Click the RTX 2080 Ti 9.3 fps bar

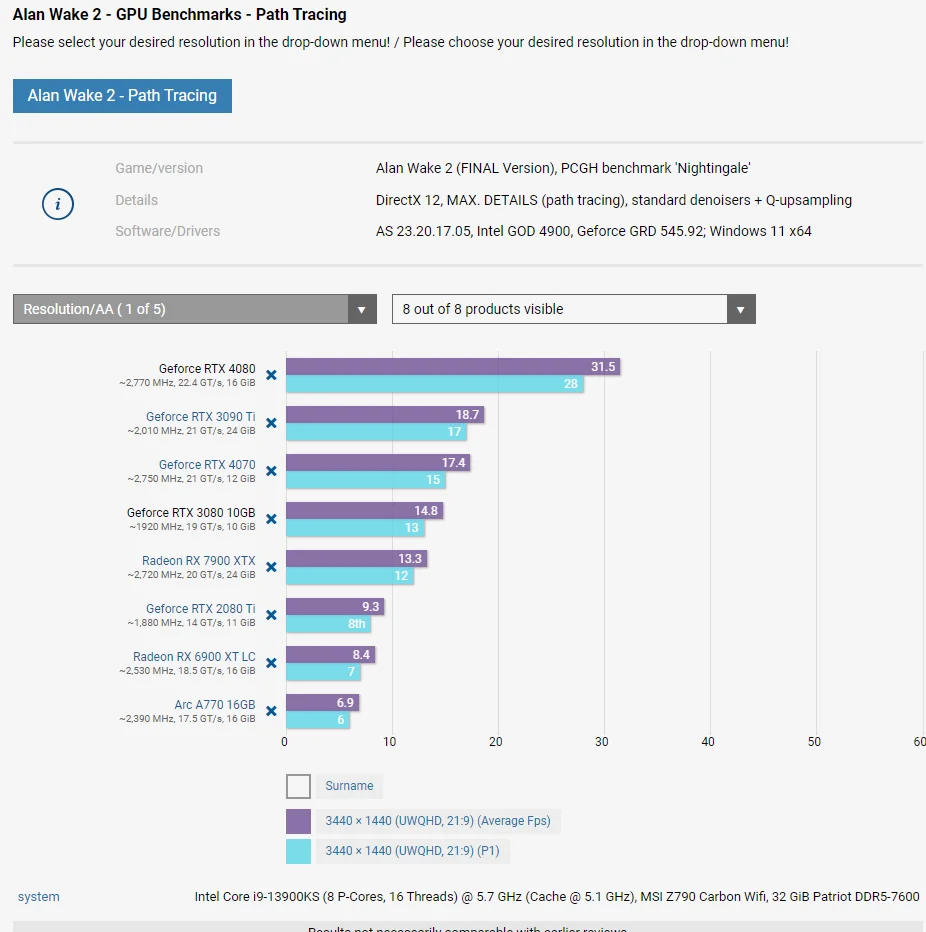point(335,606)
